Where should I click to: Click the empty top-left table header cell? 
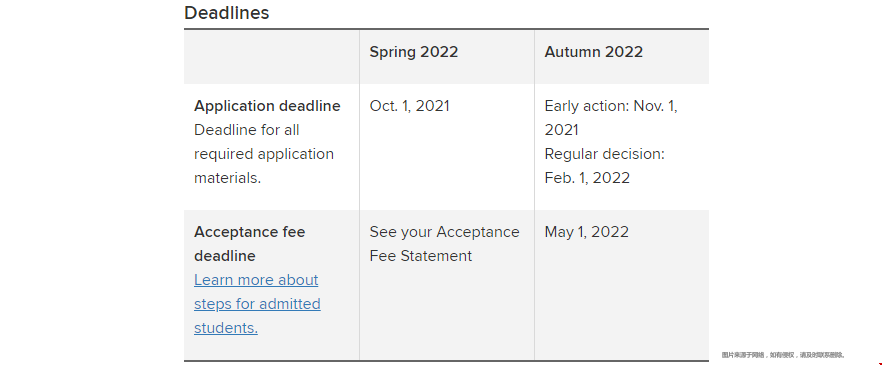[272, 56]
